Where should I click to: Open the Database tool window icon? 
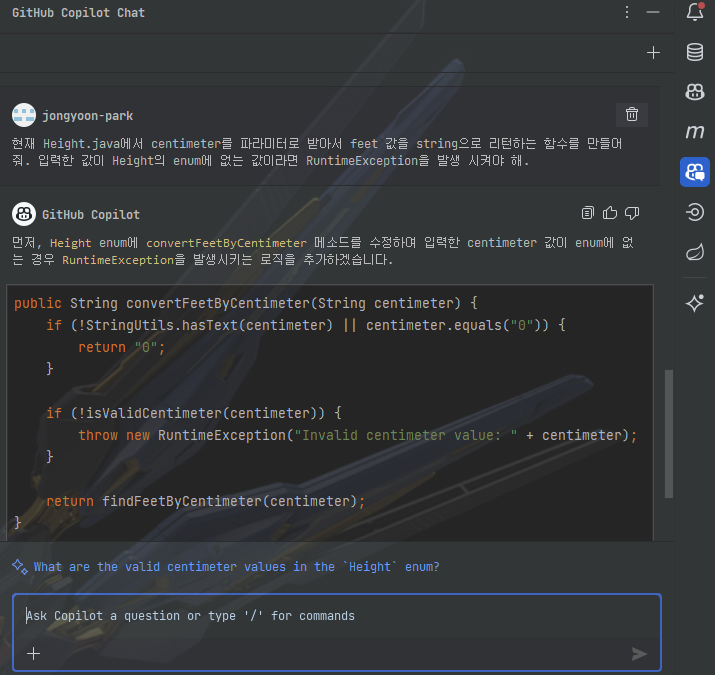coord(695,52)
